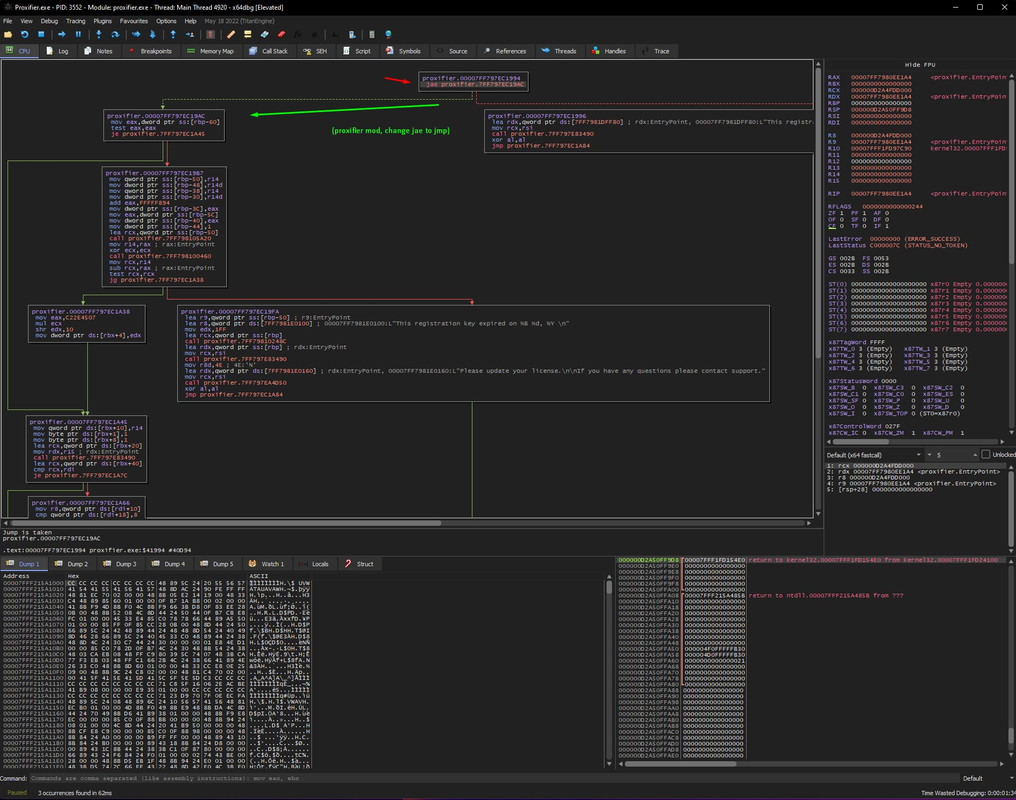Viewport: 1016px width, 800px height.
Task: Click the Pause execution icon
Action: click(x=78, y=34)
